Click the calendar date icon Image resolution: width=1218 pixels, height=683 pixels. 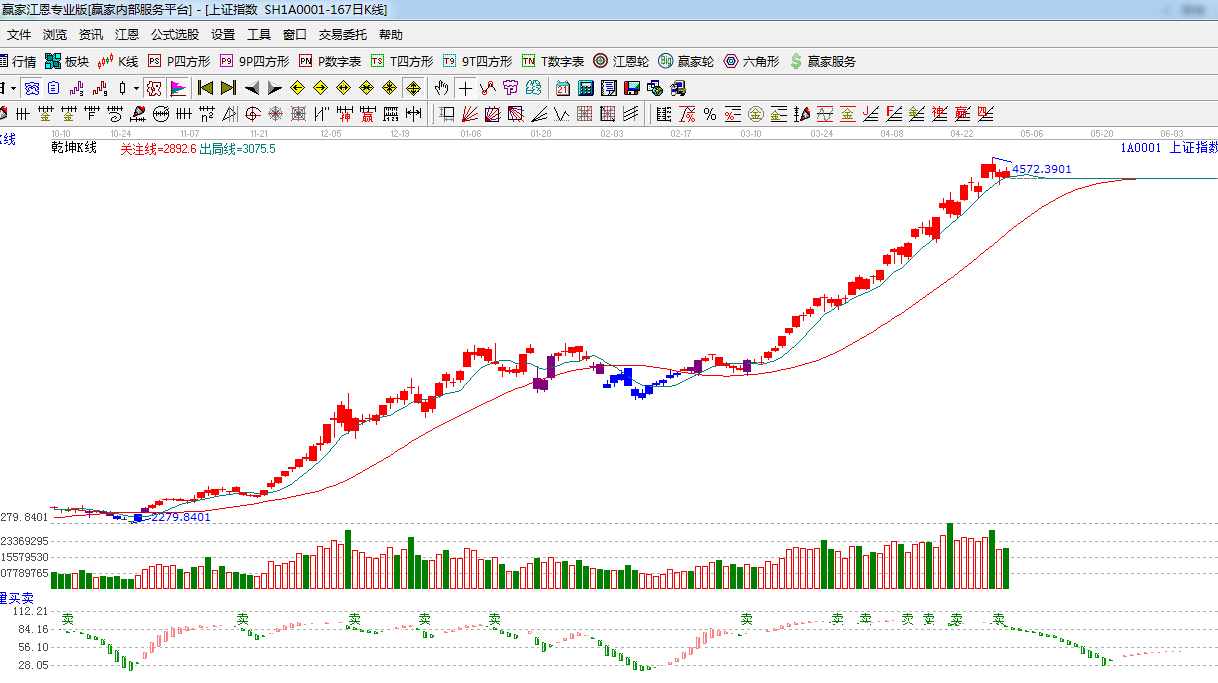(563, 88)
